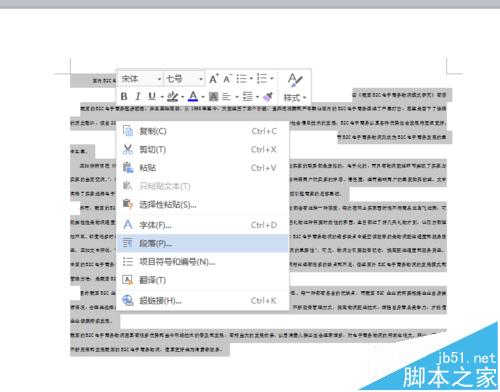Click the bullet list icon
Screen dimensions: 500x392
242,79
